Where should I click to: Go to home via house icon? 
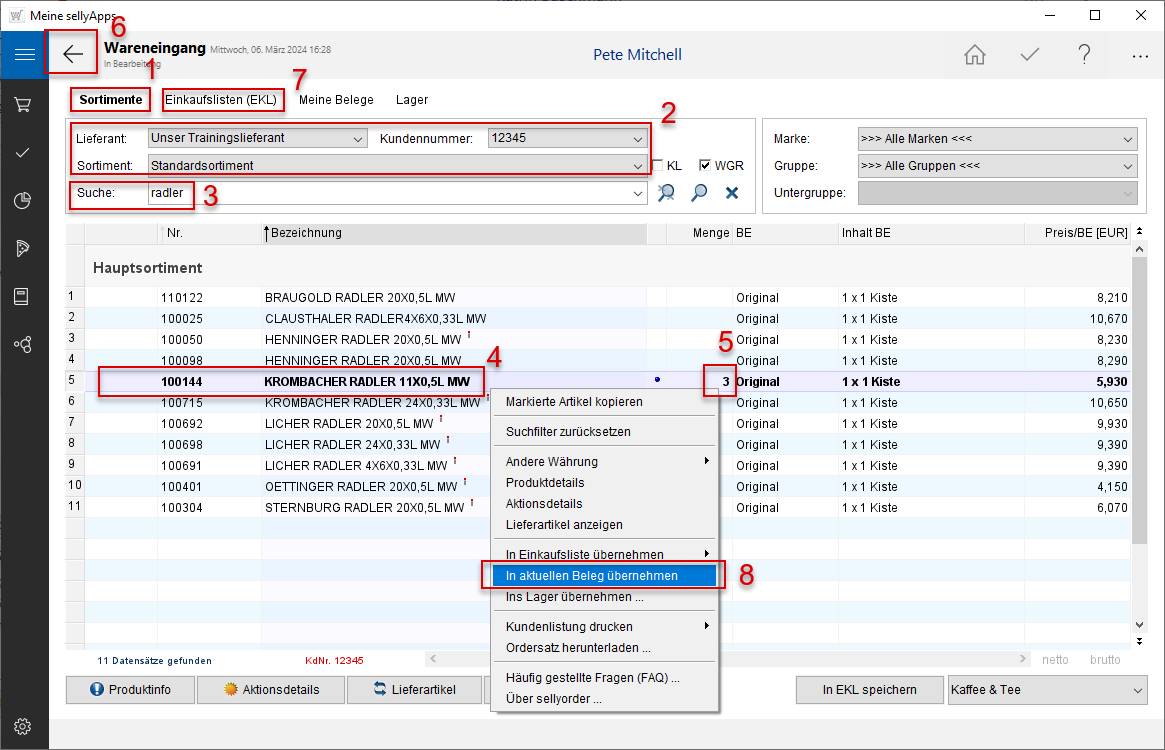[x=974, y=55]
